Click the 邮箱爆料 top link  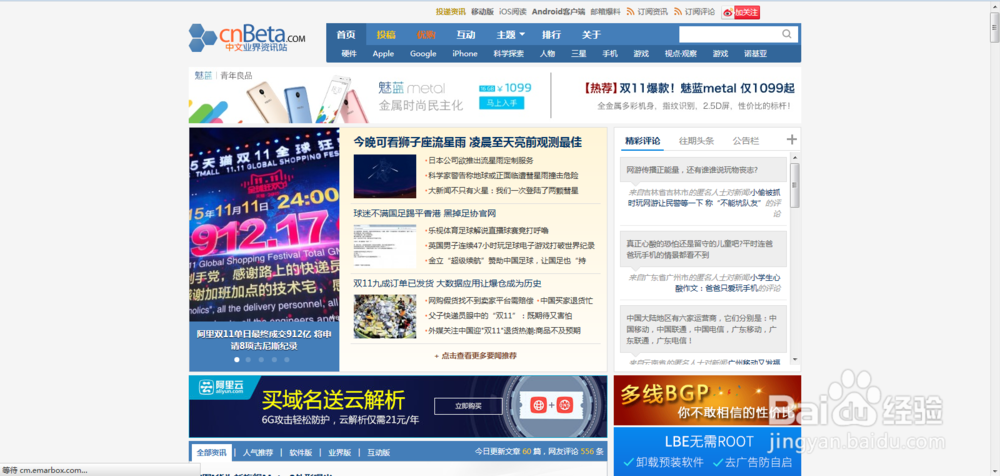pyautogui.click(x=605, y=11)
